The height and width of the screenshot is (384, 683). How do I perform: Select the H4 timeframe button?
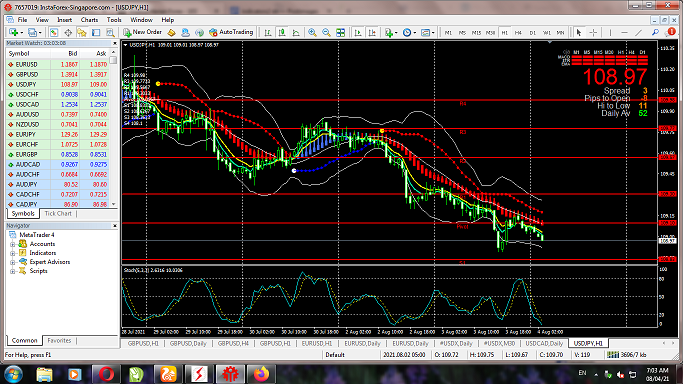[x=518, y=33]
